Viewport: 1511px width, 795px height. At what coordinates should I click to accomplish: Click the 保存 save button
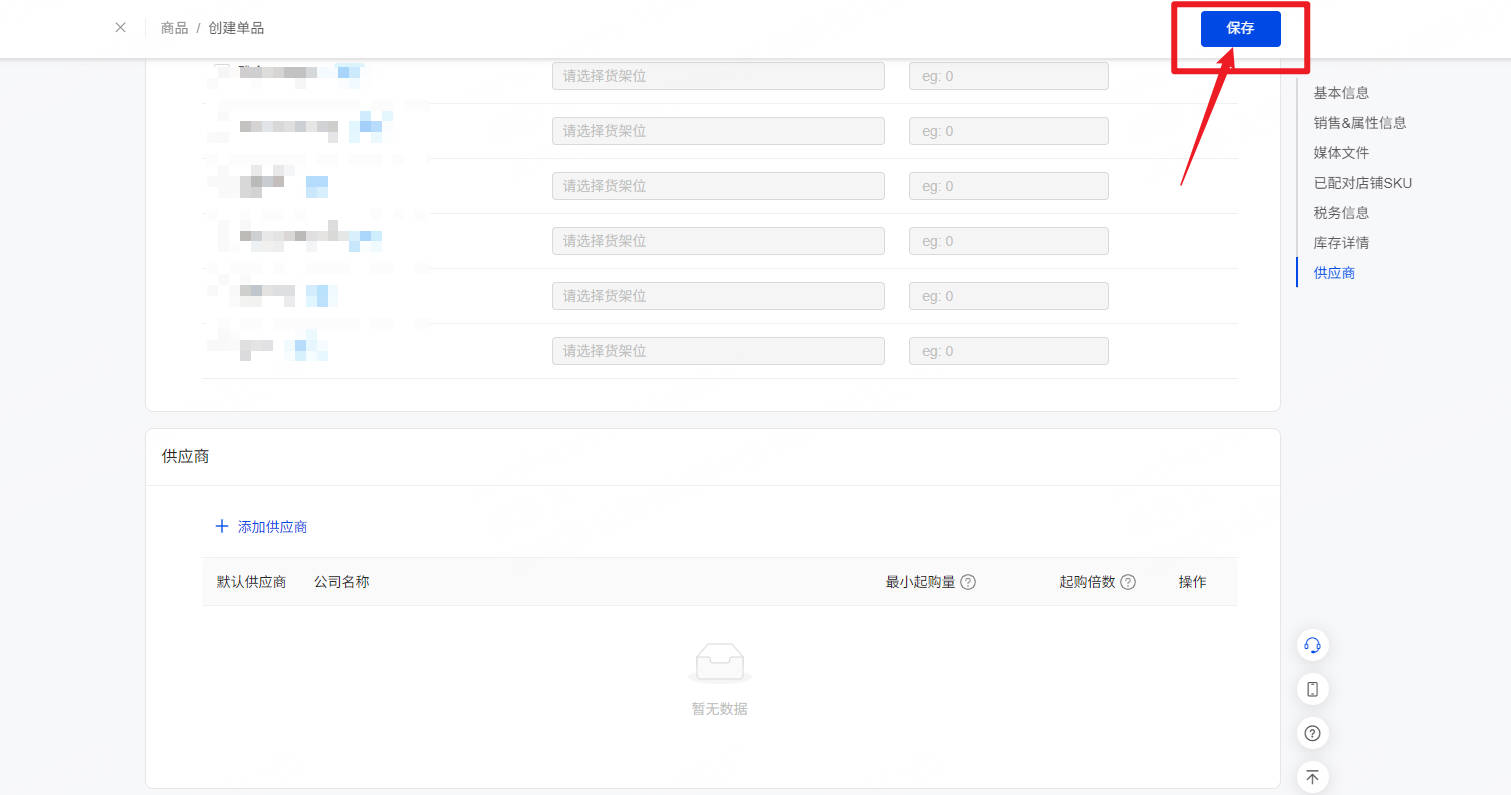(x=1240, y=29)
